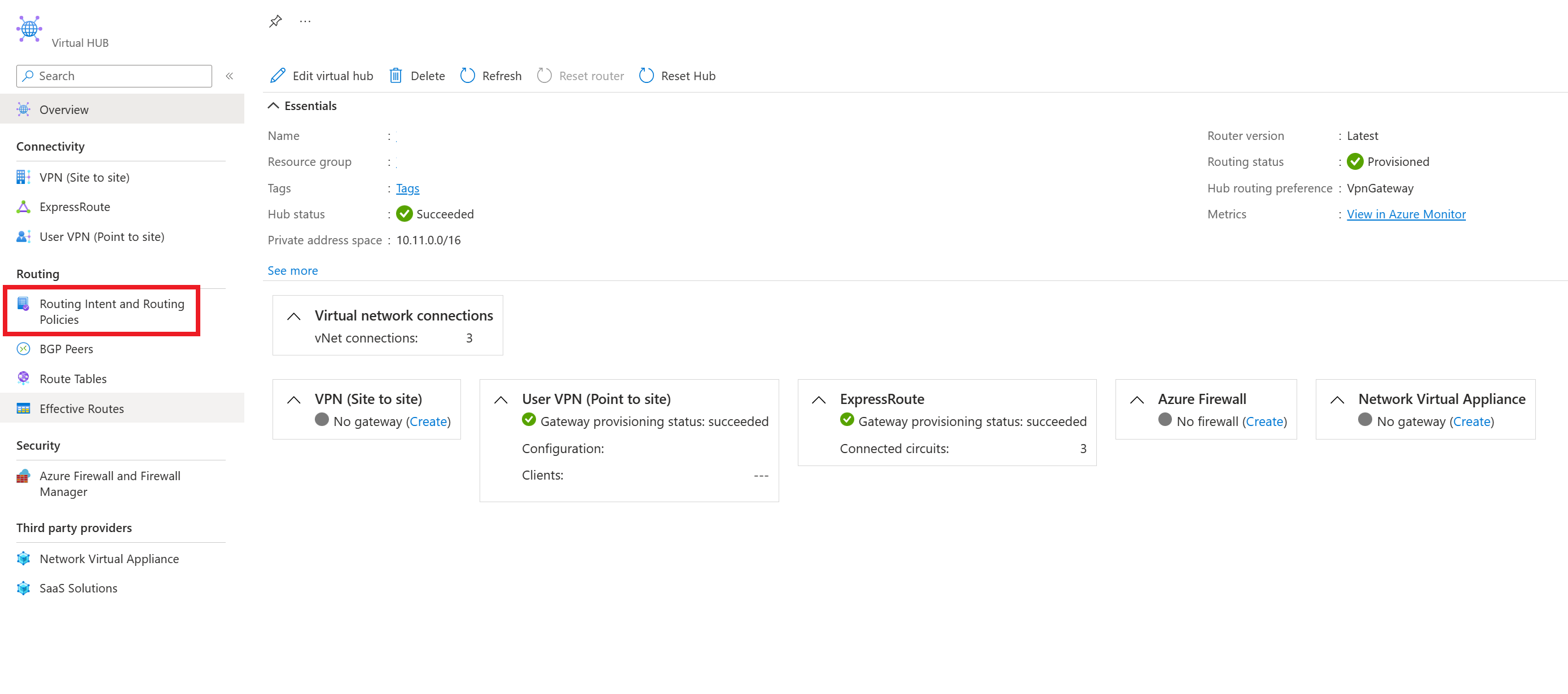
Task: Select Route Tables in the sidebar
Action: tap(73, 379)
